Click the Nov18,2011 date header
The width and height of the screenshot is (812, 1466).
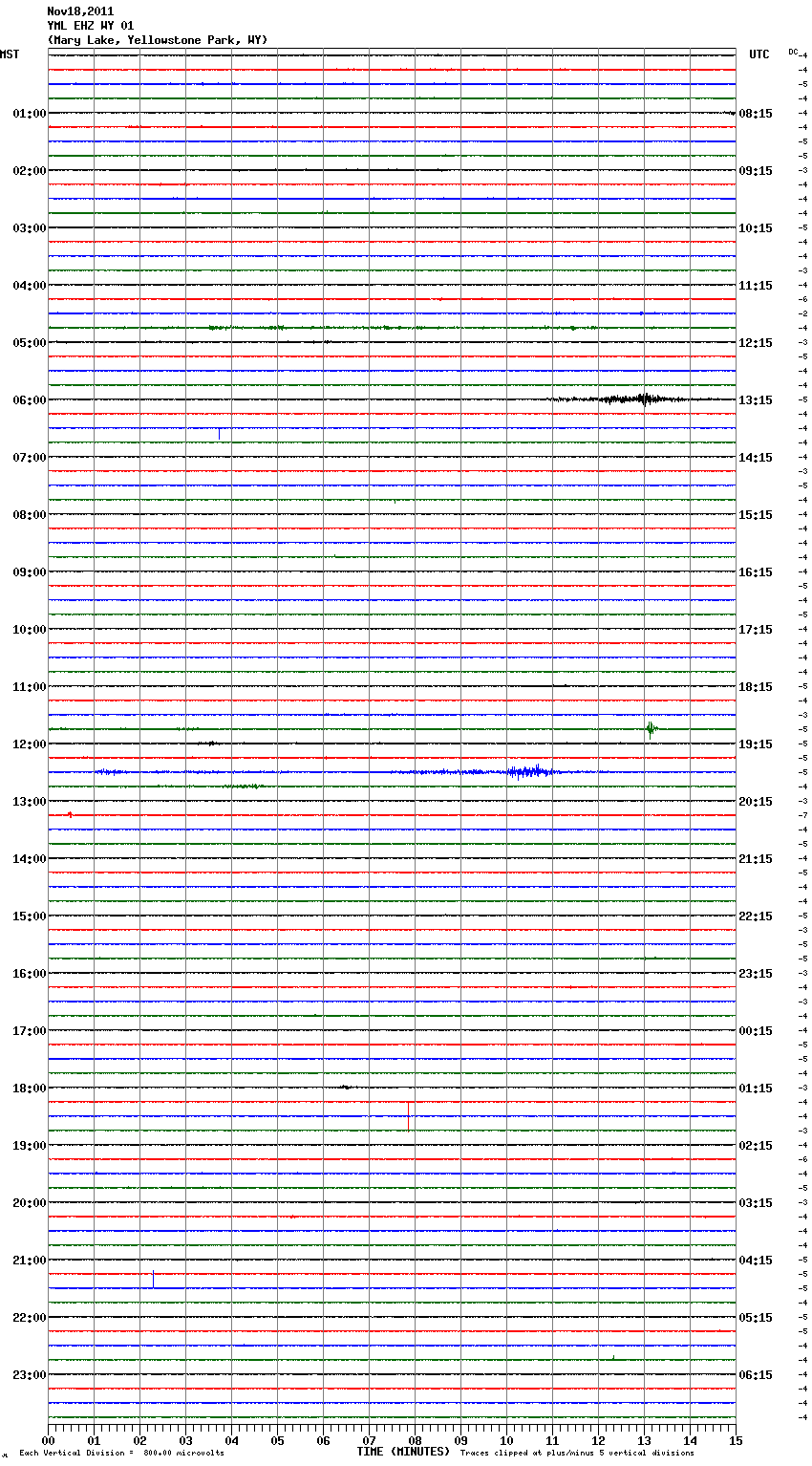tap(80, 11)
